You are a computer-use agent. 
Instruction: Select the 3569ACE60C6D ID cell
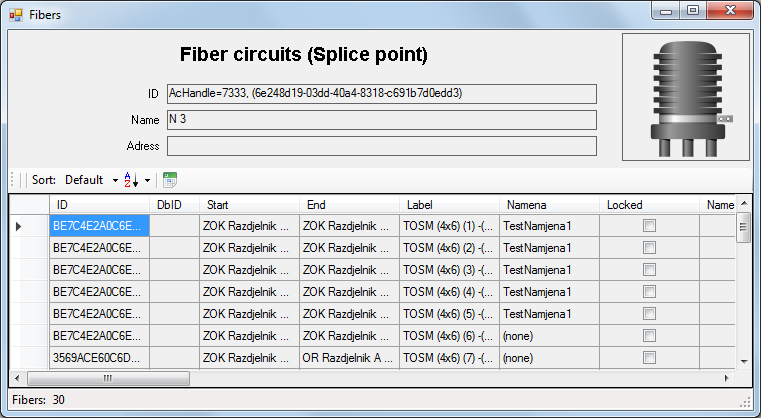click(99, 358)
